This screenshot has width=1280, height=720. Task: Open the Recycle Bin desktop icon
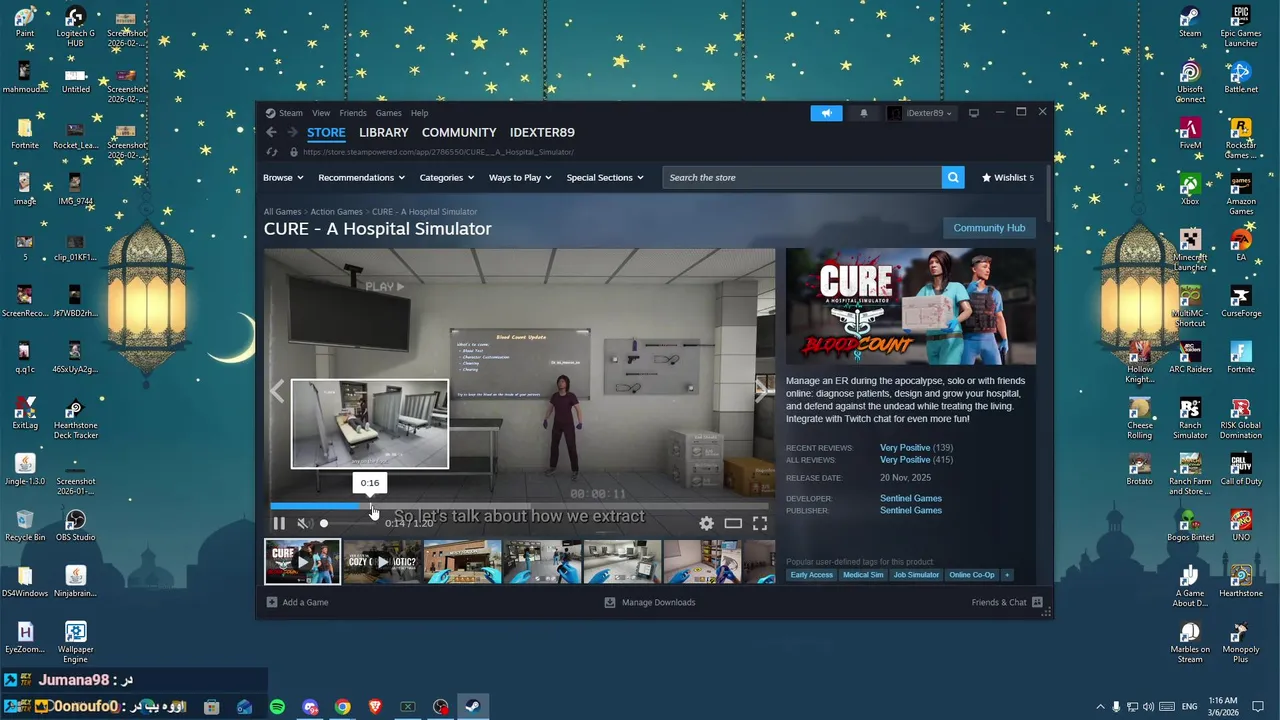tap(25, 525)
